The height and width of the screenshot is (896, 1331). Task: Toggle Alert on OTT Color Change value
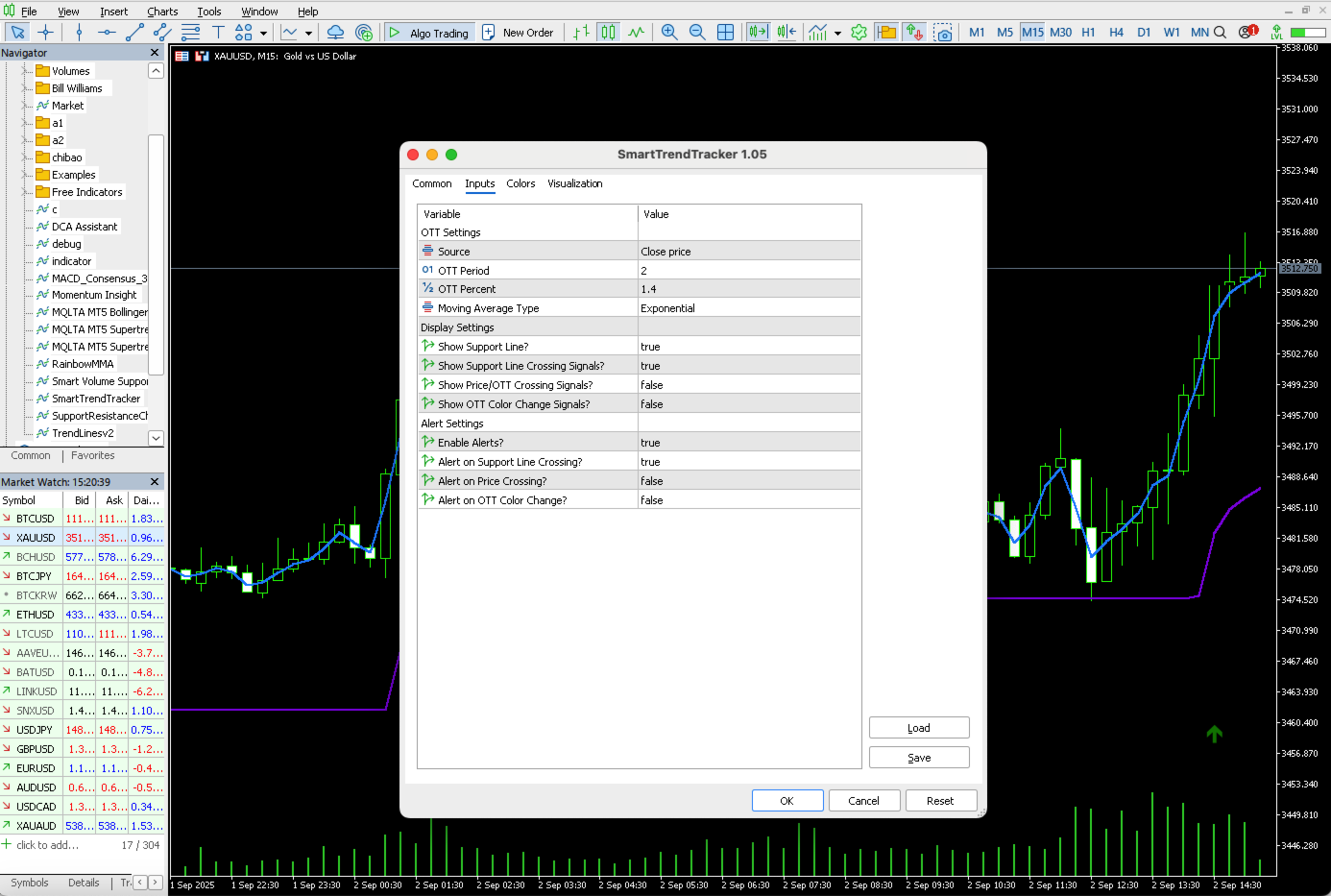(749, 500)
